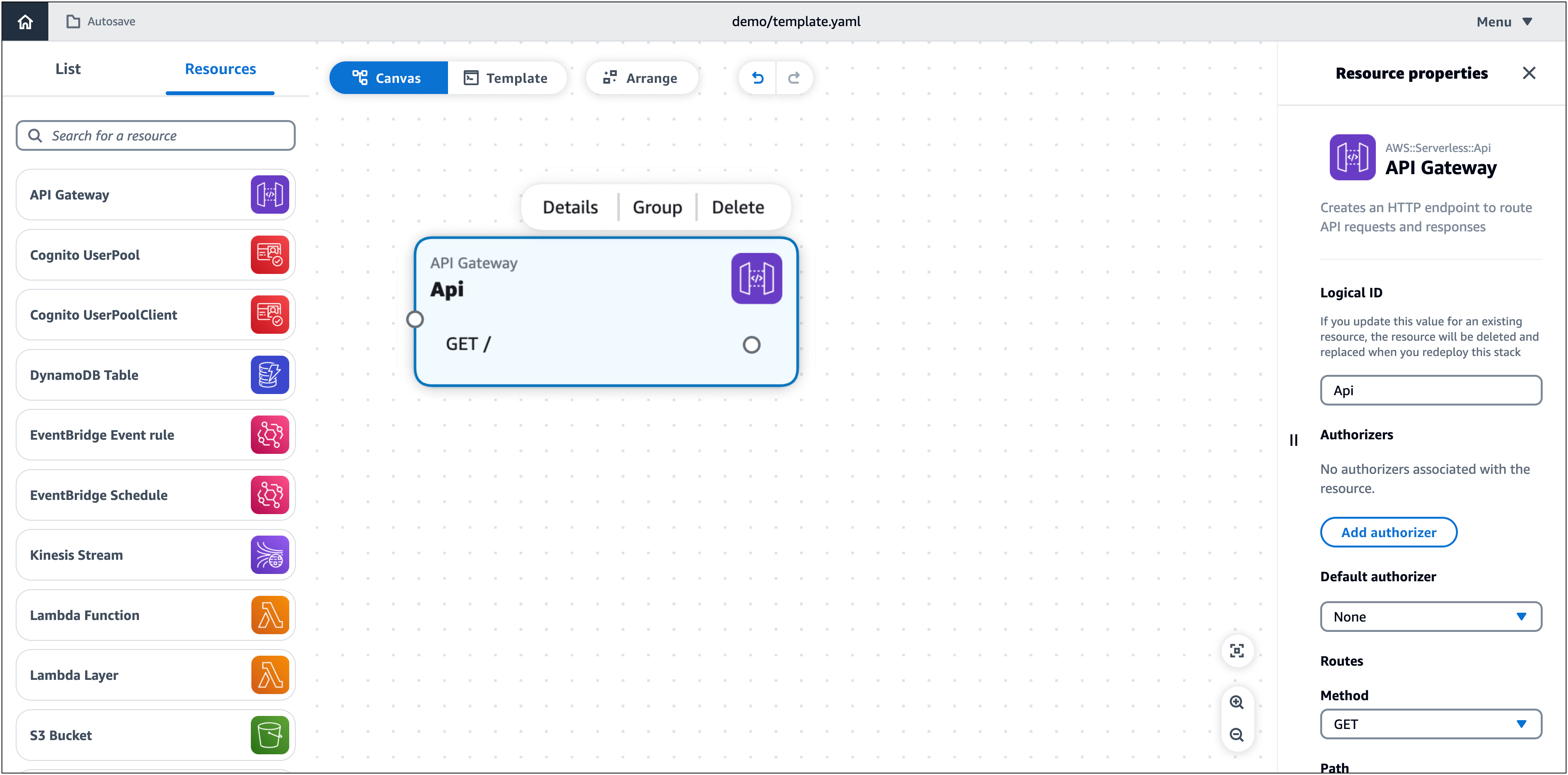The image size is (1568, 775).
Task: Change the Method dropdown from GET
Action: [1430, 724]
